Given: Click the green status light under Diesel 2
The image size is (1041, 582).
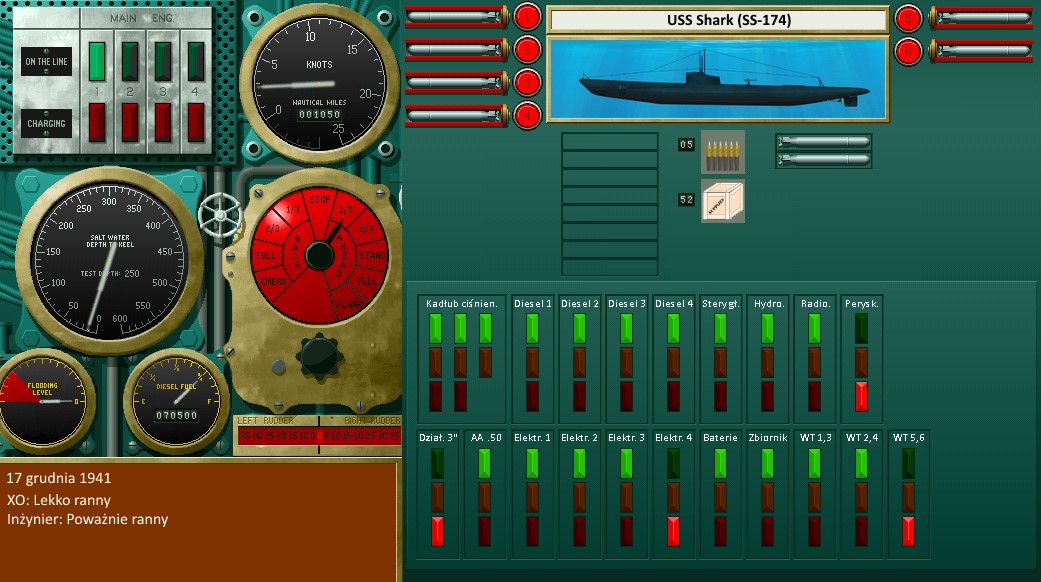Looking at the screenshot, I should [580, 328].
